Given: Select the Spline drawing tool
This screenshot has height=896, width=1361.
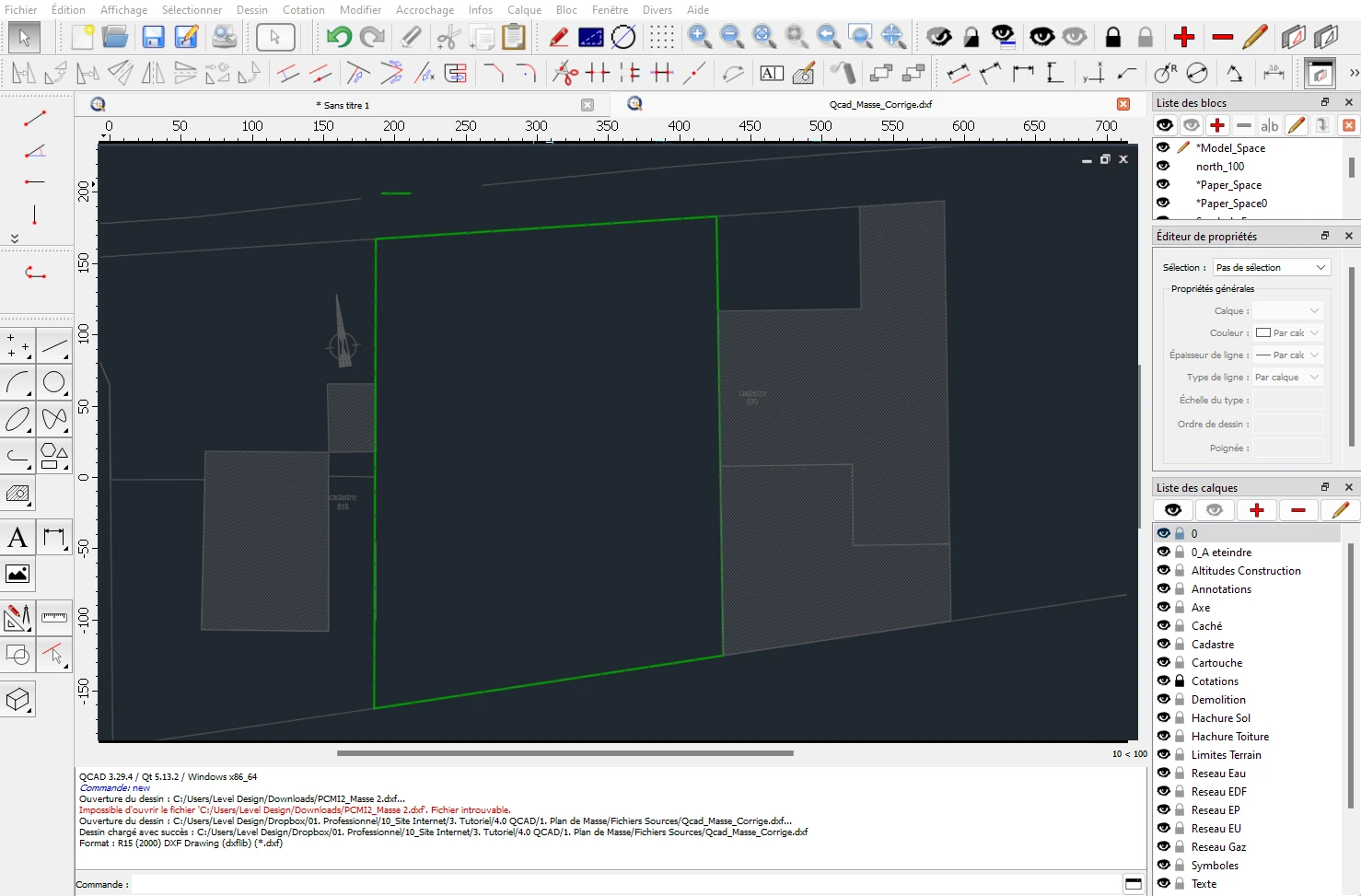Looking at the screenshot, I should (x=54, y=419).
